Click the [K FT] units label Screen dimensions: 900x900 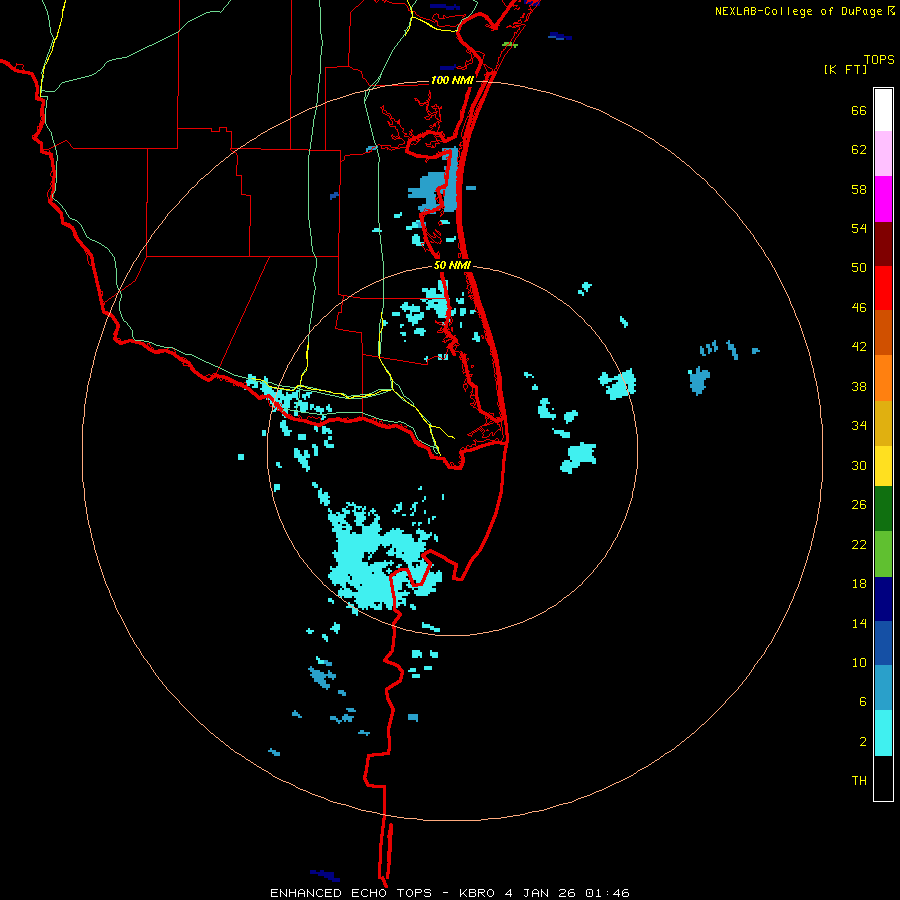pyautogui.click(x=845, y=70)
